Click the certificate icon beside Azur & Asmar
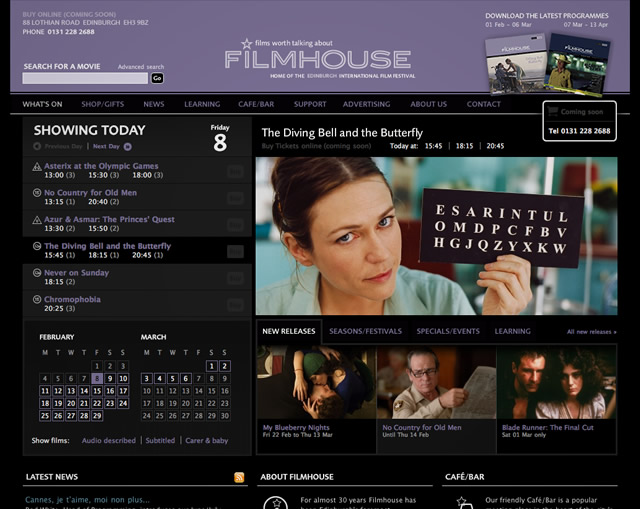Image resolution: width=640 pixels, height=509 pixels. tap(37, 220)
